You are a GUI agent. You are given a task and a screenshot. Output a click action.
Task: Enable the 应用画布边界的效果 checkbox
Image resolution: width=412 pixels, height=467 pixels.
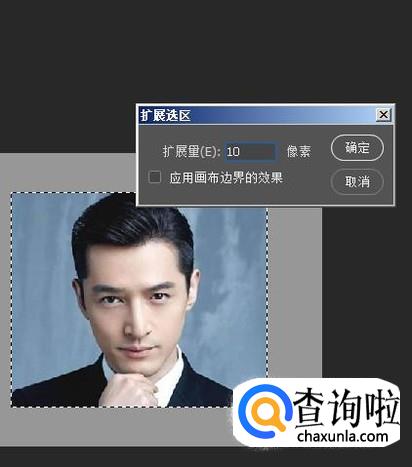154,177
